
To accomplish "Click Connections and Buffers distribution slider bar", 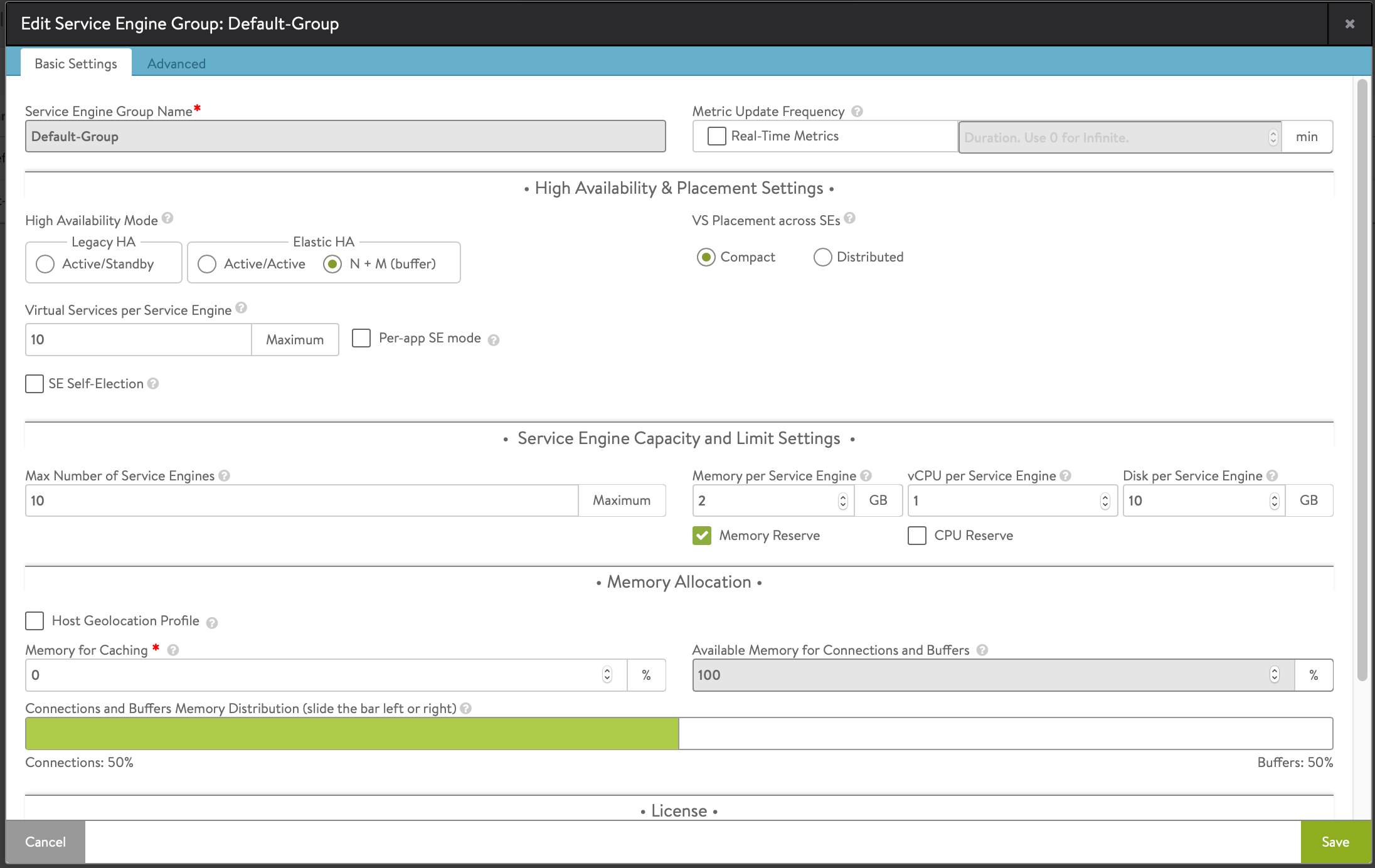I will click(679, 733).
